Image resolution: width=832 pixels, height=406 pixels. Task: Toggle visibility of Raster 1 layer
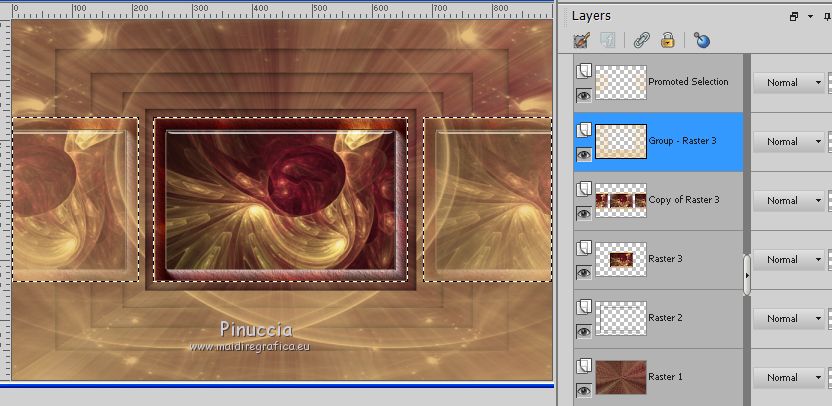click(x=584, y=391)
